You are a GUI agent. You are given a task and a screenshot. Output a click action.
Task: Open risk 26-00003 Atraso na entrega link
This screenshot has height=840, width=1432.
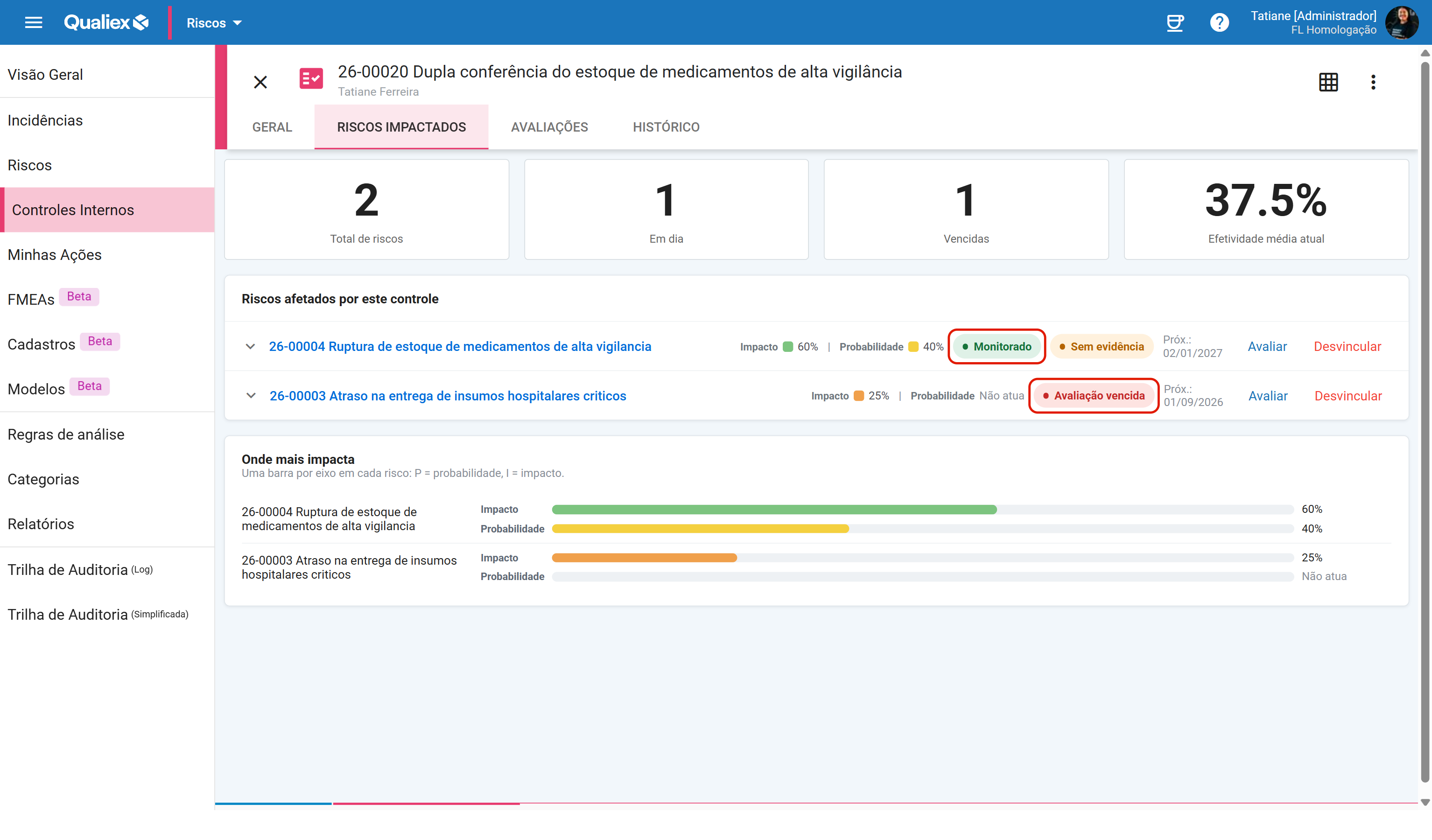[x=448, y=396]
